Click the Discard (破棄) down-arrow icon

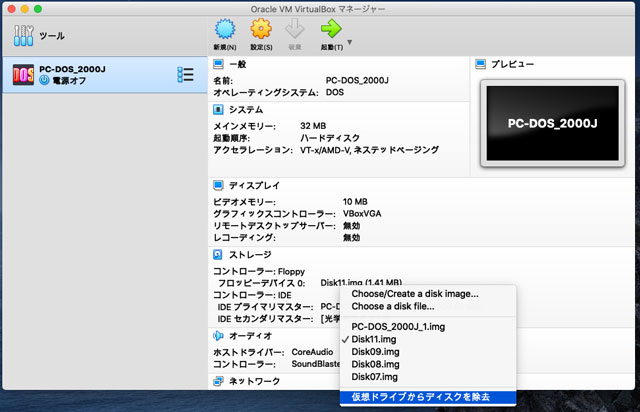pyautogui.click(x=295, y=29)
